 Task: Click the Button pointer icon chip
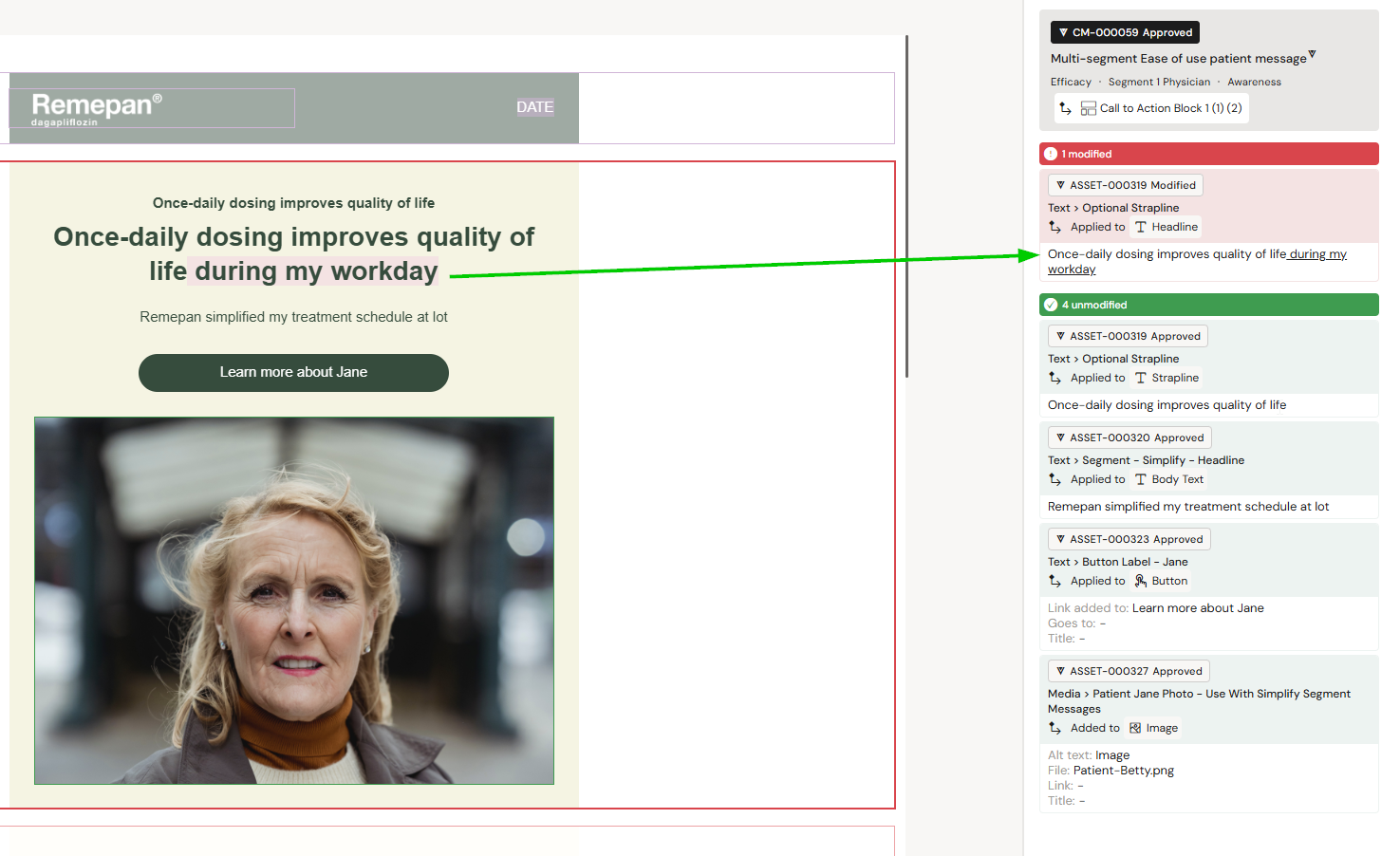1141,582
